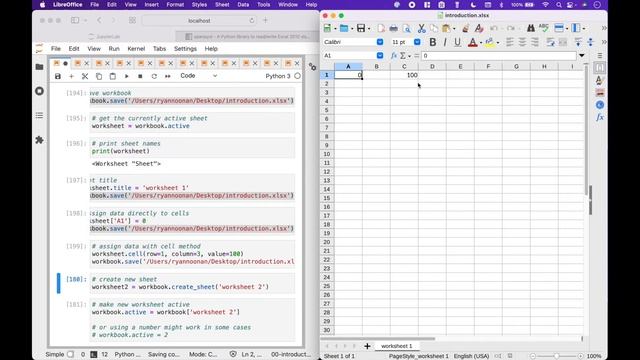Select the worksheet 1 sheet tab
Viewport: 640px width, 360px height.
click(x=396, y=346)
